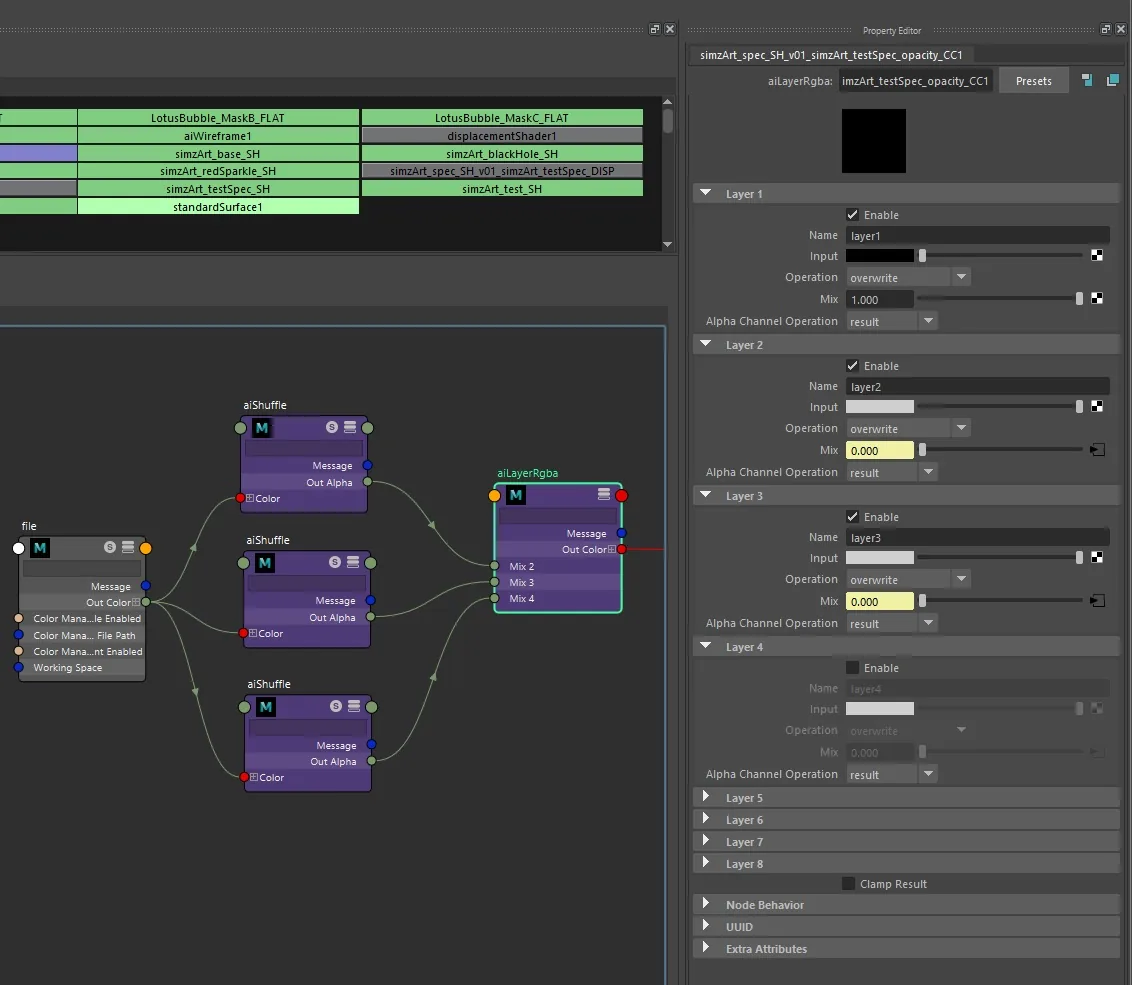
Task: Select the standardSurface1 shader entry
Action: (x=218, y=207)
